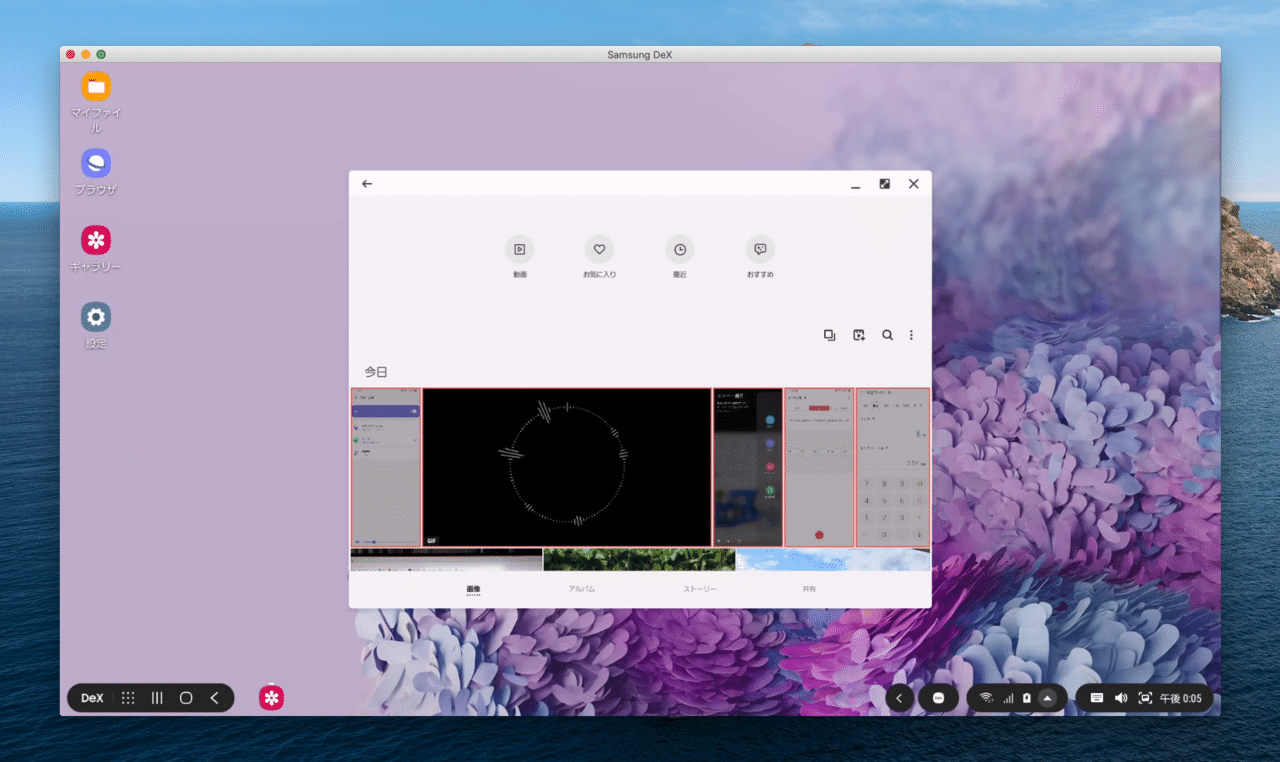Viewport: 1280px width, 762px height.
Task: Open the 動画 (Videos) category icon
Action: 519,250
